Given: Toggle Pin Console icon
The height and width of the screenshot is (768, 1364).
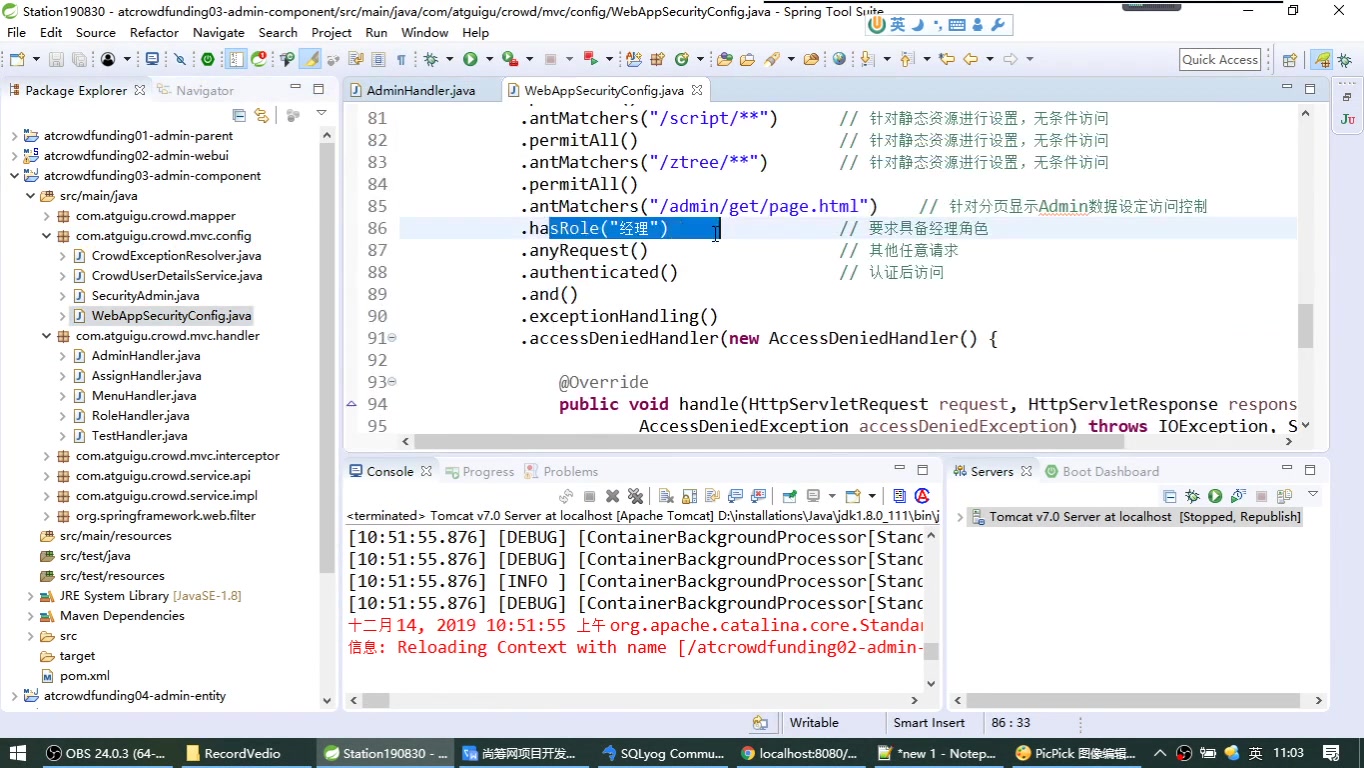Looking at the screenshot, I should click(789, 496).
